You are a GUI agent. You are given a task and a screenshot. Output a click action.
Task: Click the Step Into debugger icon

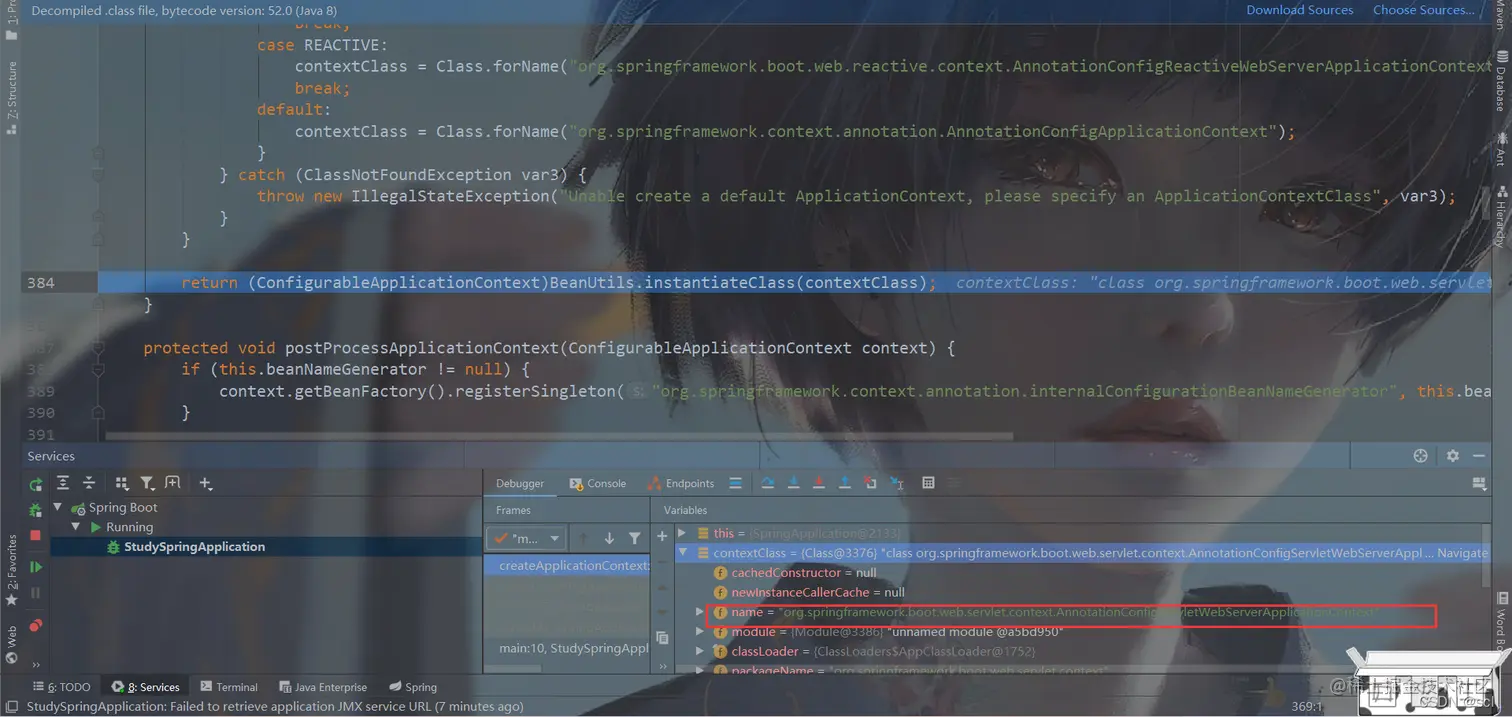click(794, 483)
